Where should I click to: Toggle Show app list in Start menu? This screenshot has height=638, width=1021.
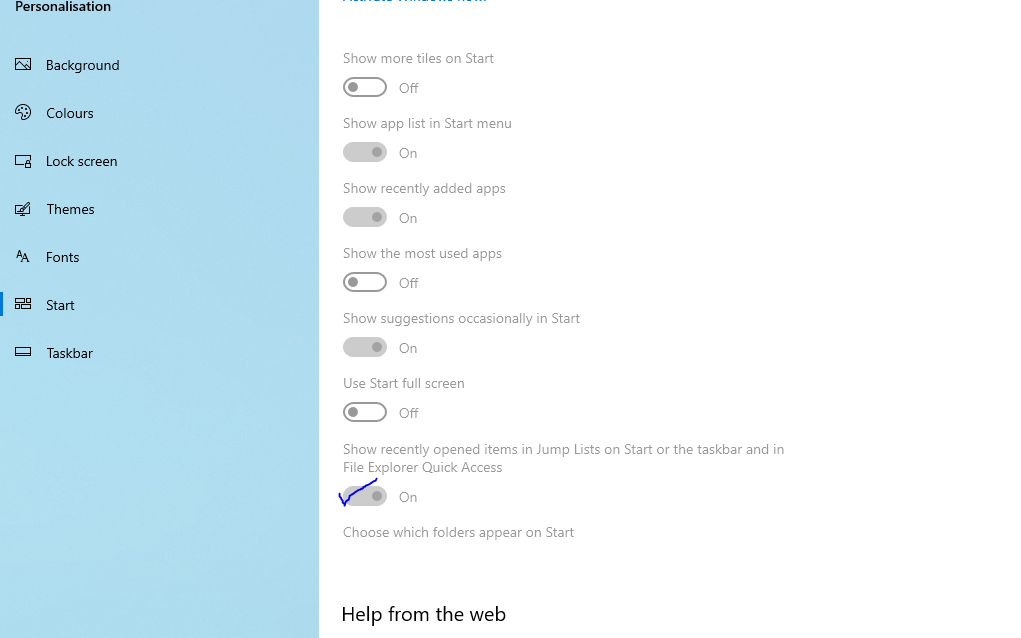pos(365,152)
